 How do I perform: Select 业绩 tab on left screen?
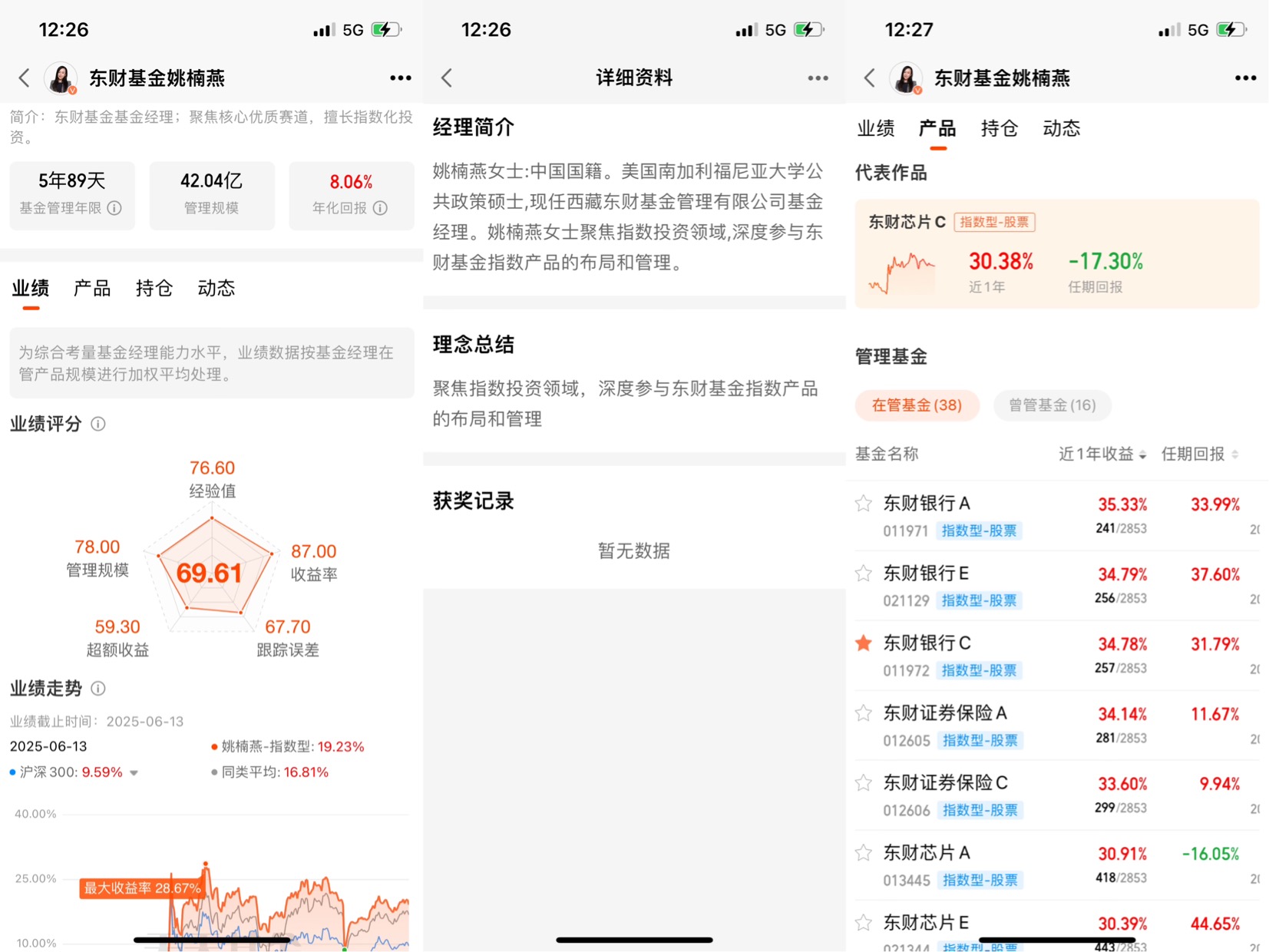pyautogui.click(x=31, y=288)
